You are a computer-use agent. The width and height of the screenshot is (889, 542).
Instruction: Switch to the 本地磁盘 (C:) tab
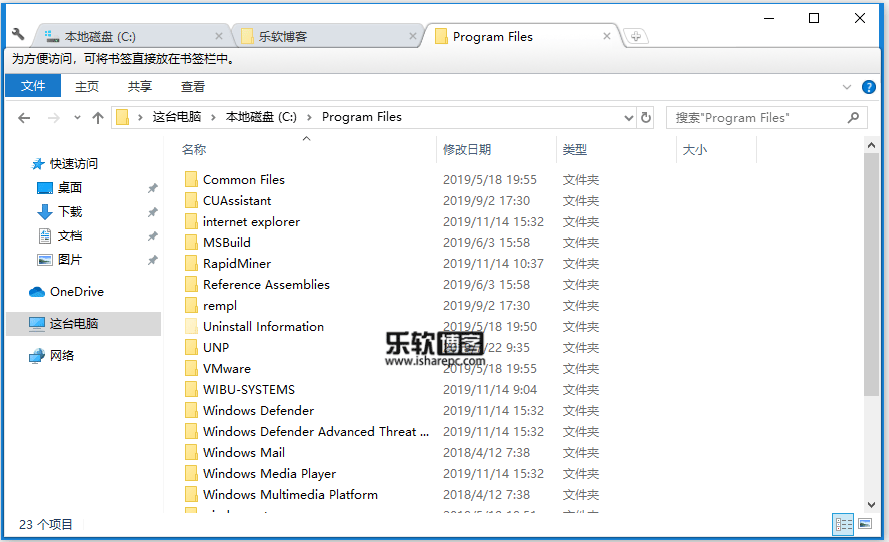(132, 36)
